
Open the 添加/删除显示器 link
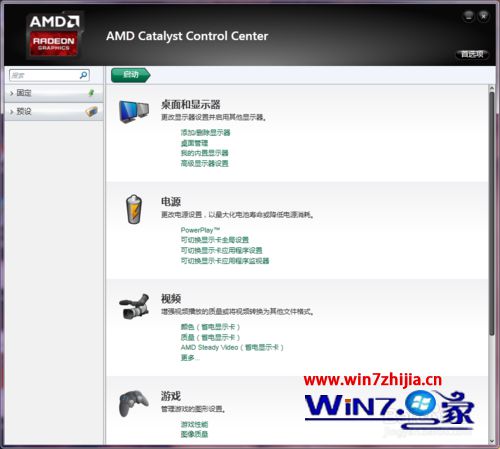(205, 133)
